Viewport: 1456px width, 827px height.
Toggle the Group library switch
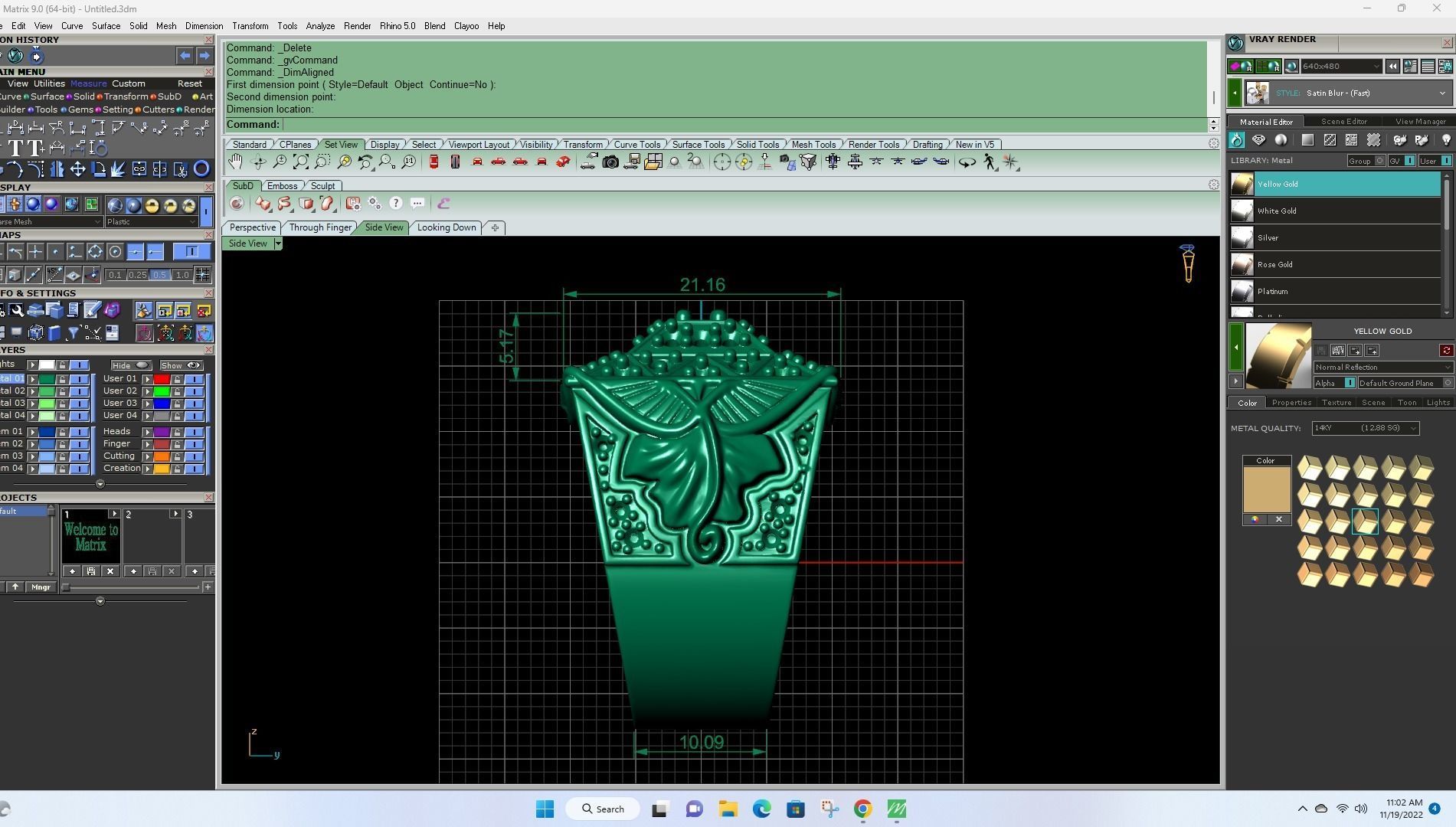[1379, 161]
